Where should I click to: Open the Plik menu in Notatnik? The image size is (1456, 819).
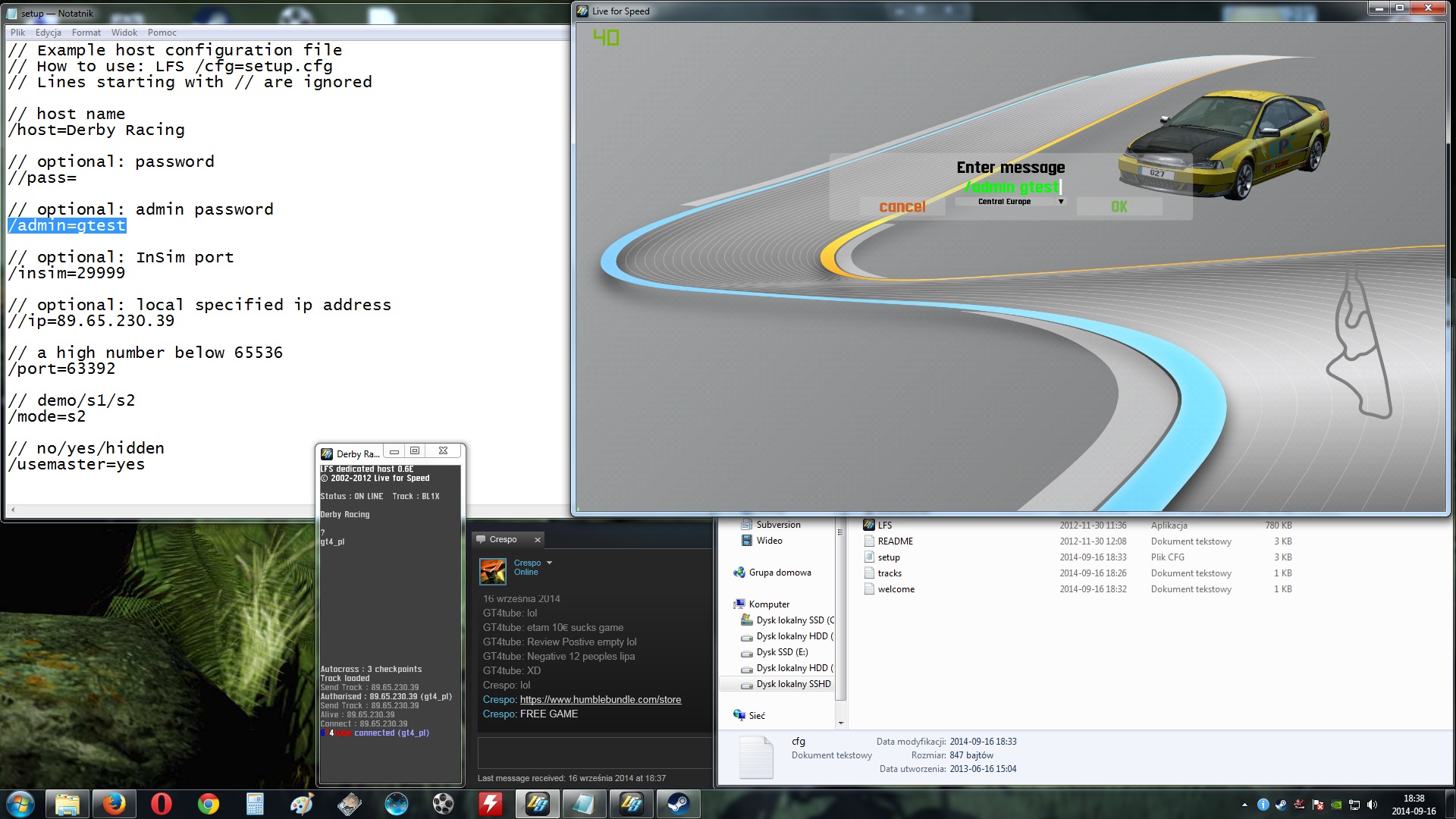tap(18, 33)
